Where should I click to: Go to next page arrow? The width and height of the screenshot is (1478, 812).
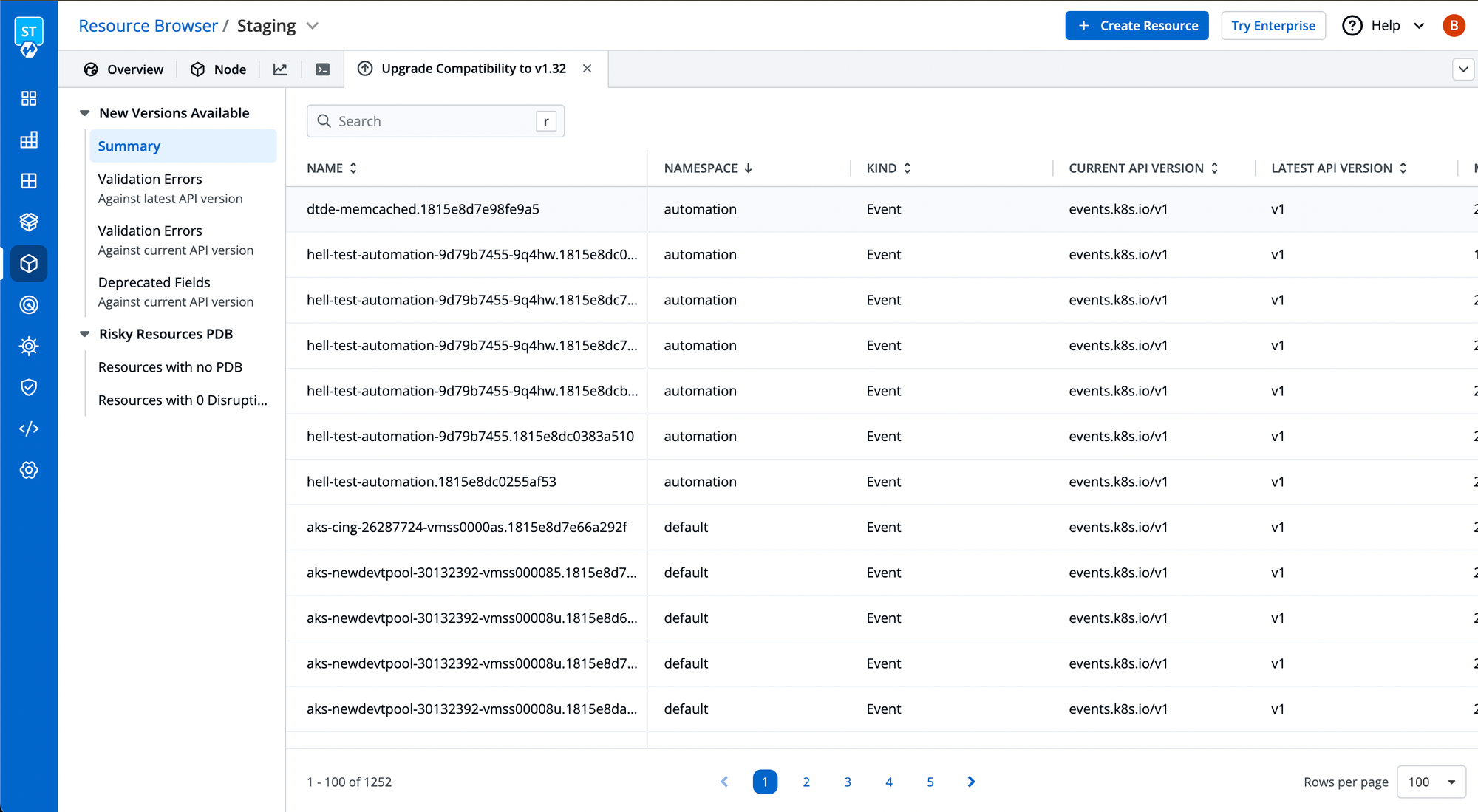pos(971,782)
